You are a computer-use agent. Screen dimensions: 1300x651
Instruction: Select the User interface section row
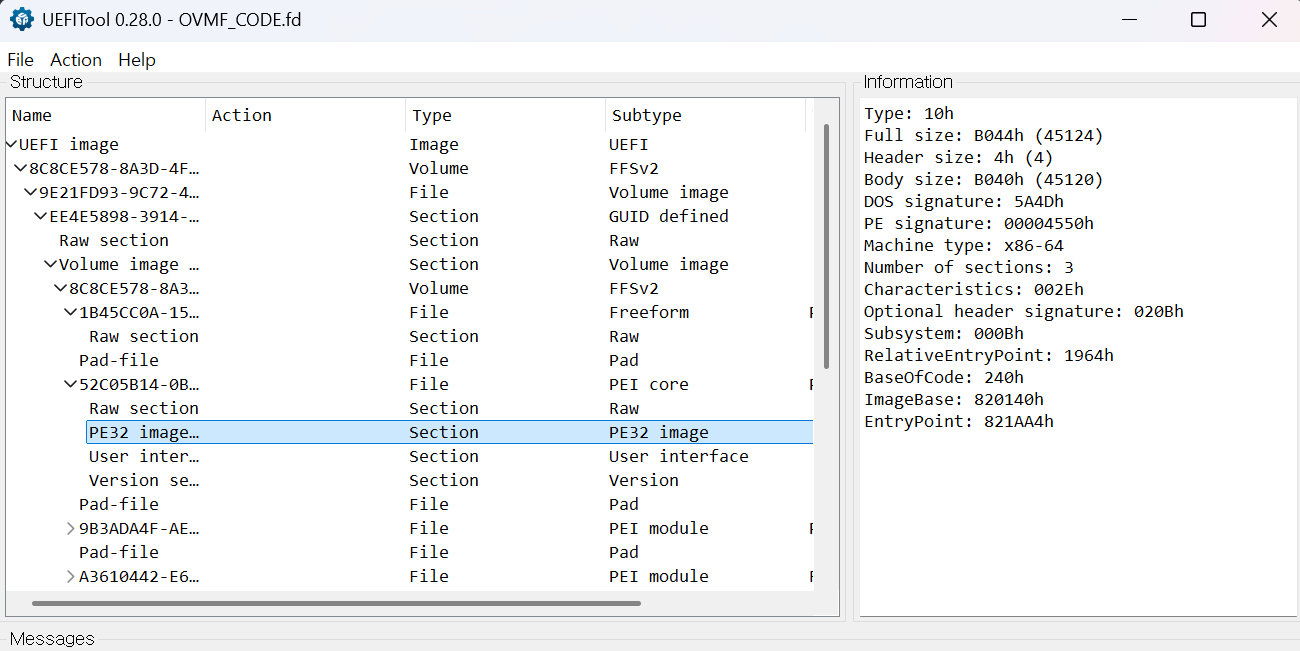click(144, 457)
